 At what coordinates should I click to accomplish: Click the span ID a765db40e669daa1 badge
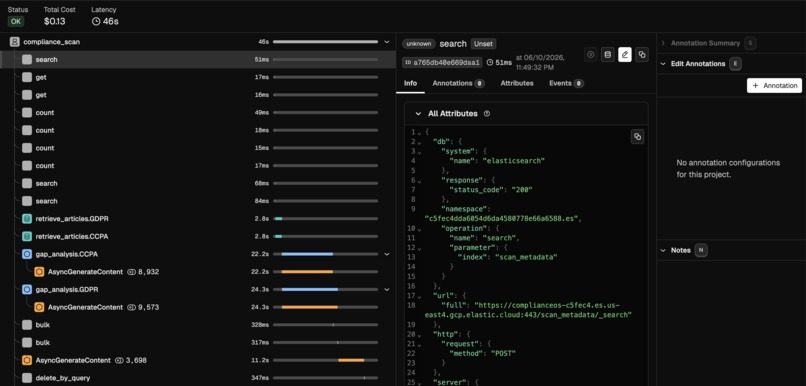click(442, 63)
